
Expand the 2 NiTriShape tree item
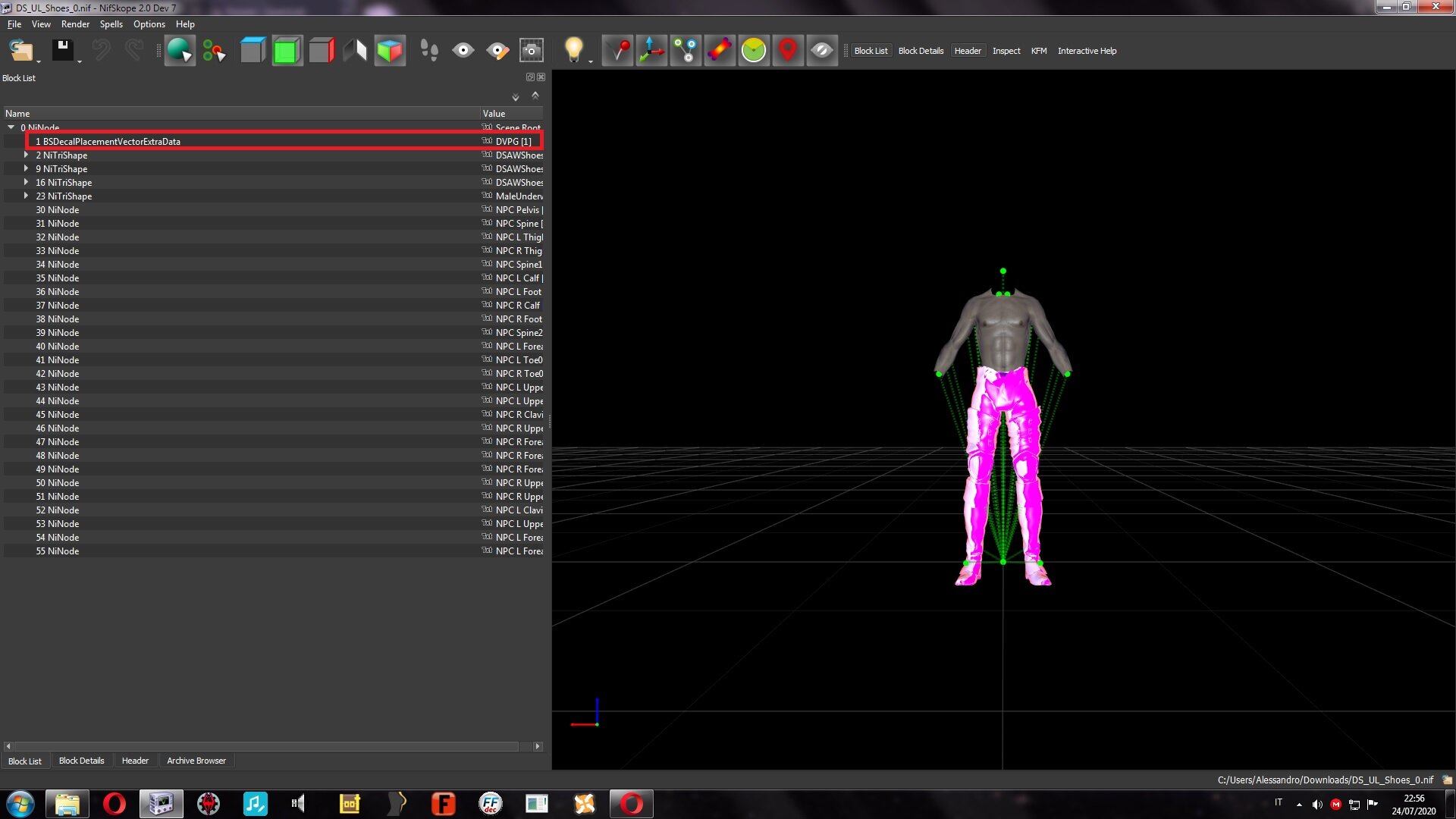coord(27,155)
